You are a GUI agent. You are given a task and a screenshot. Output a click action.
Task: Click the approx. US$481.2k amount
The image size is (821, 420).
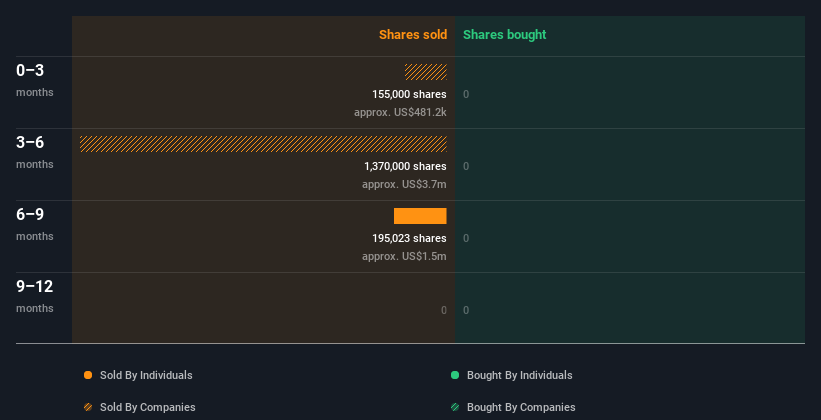[400, 112]
